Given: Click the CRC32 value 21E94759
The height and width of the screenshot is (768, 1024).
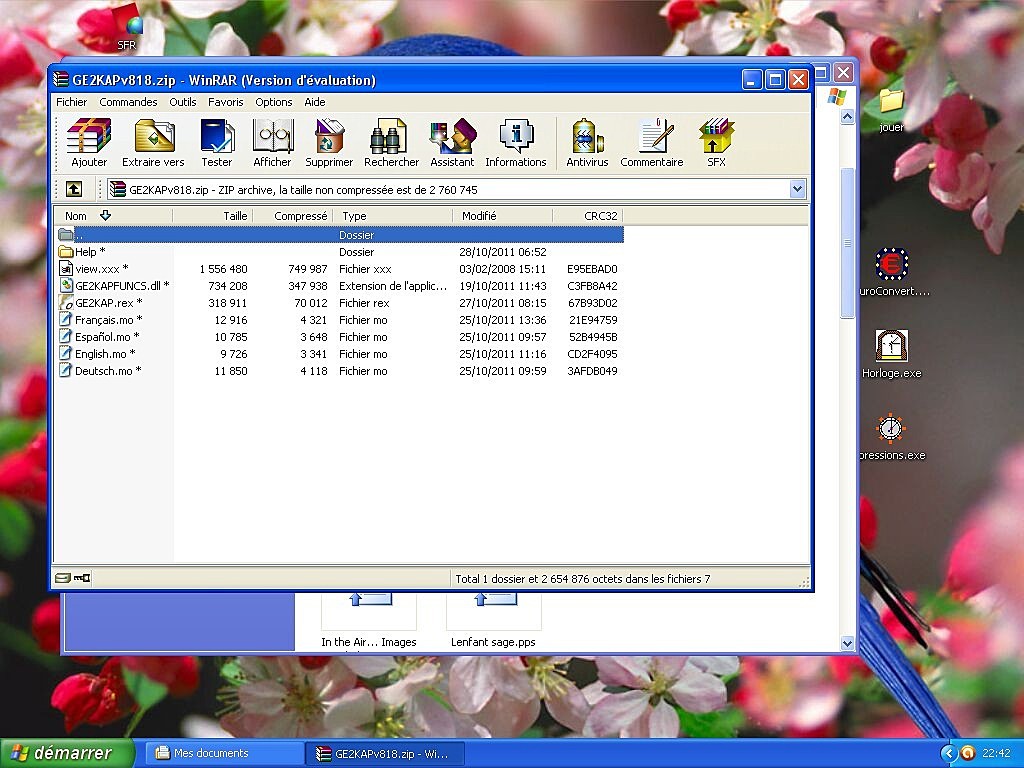Looking at the screenshot, I should [593, 320].
